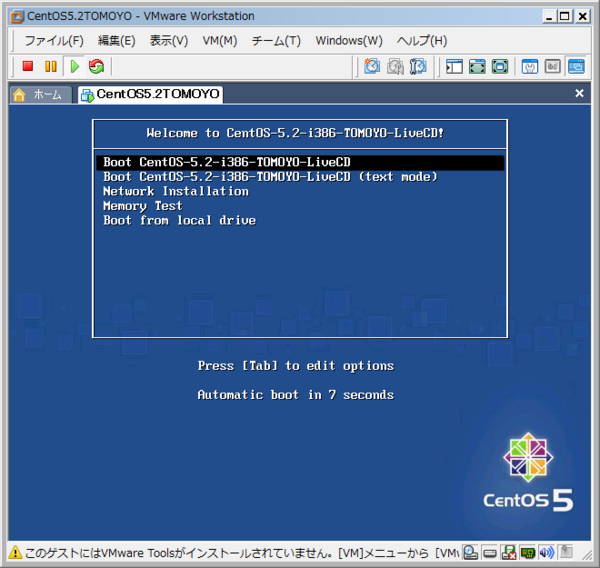Open the 編集(E) menu

[117, 41]
